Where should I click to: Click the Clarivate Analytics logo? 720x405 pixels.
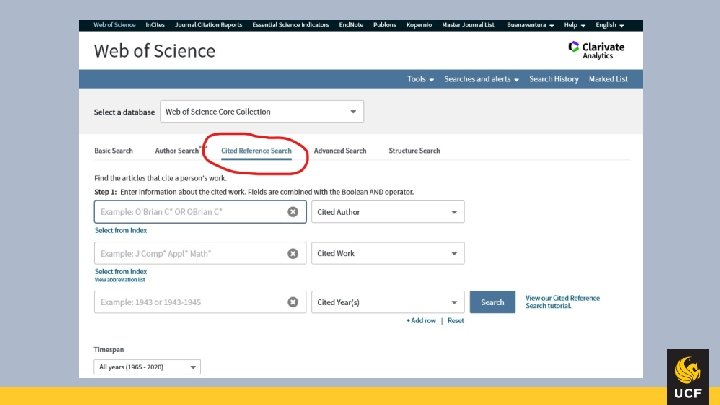[596, 50]
